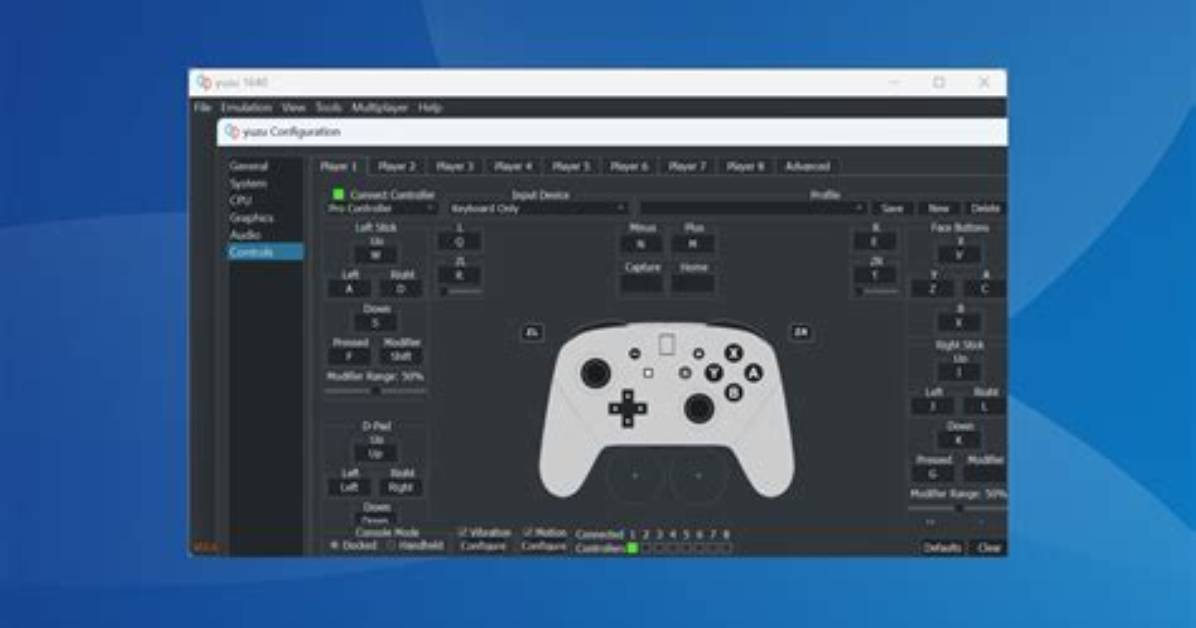
Task: Click the capture button on controller image
Action: (x=648, y=373)
